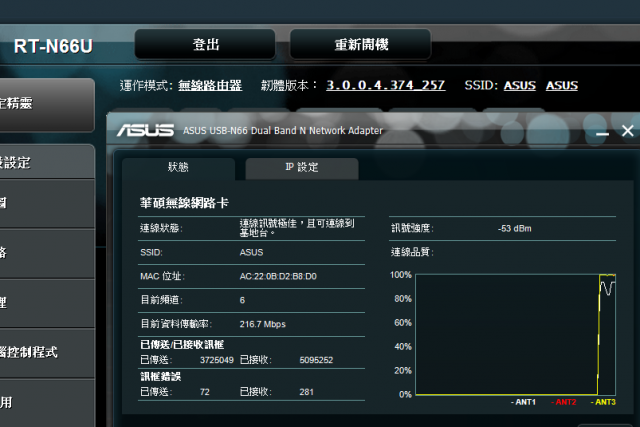Click the connection status description text

(x=297, y=228)
